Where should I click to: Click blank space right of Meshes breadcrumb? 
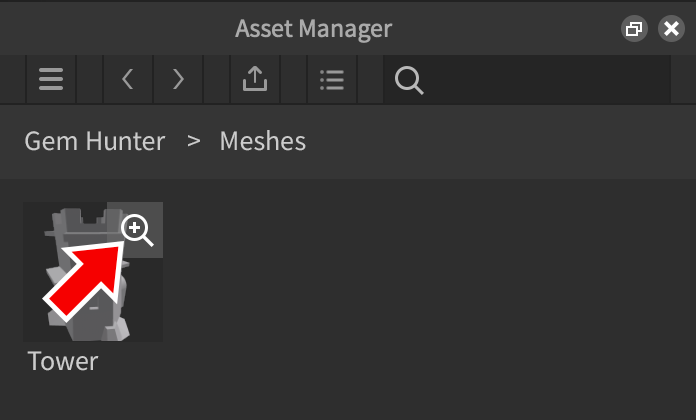tap(500, 141)
